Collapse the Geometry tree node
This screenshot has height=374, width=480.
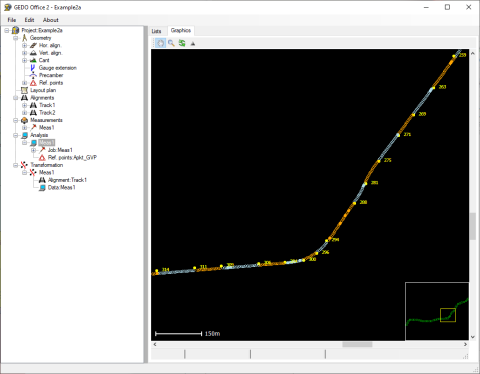click(16, 38)
